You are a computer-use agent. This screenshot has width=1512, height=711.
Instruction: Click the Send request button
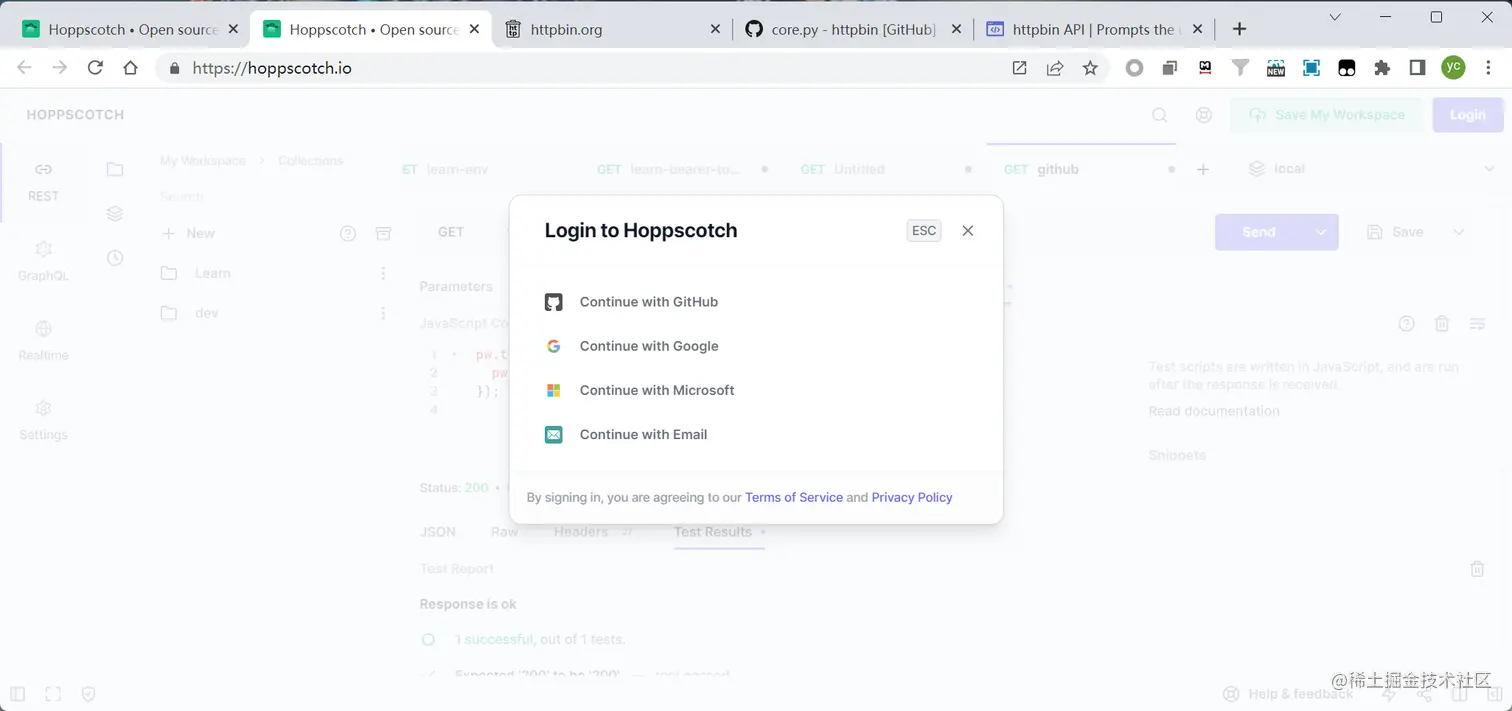click(1259, 232)
